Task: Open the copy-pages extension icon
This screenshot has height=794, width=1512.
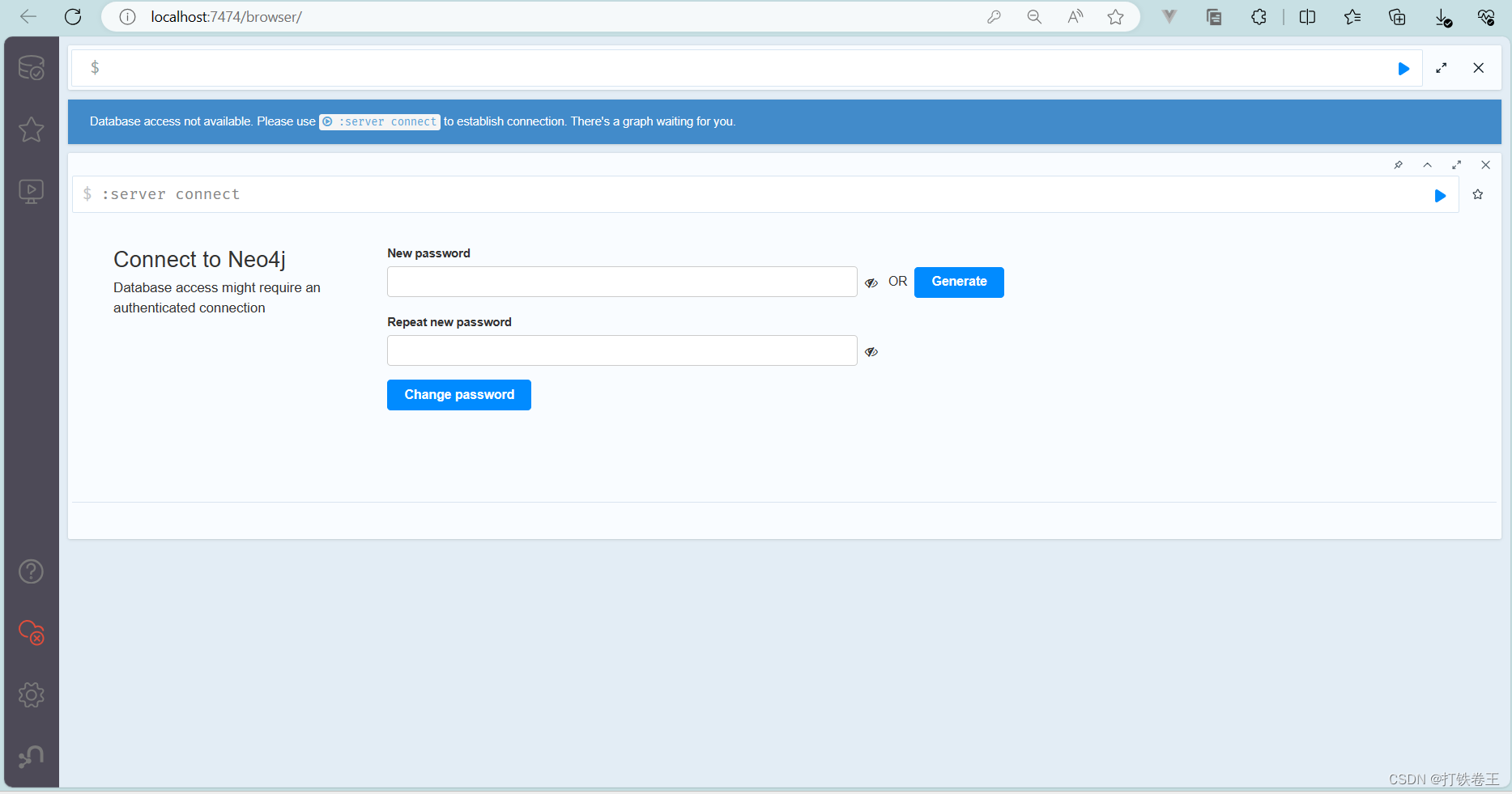Action: (1214, 17)
